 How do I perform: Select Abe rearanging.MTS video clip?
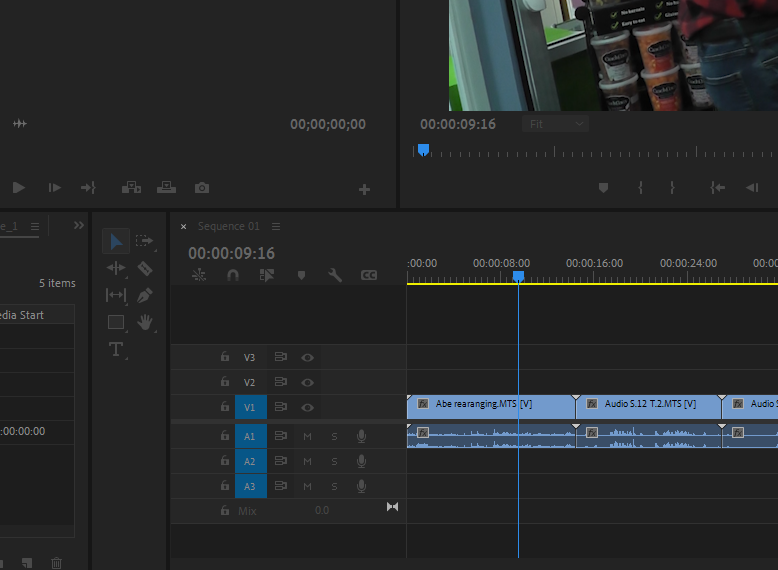pos(491,407)
